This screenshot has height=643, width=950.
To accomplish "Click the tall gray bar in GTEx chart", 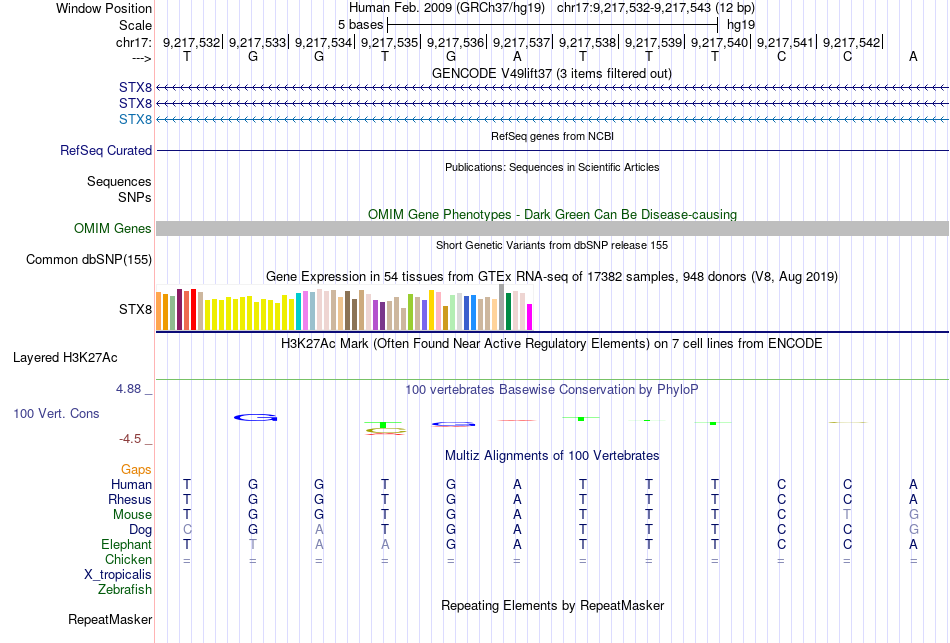I will 502,307.
